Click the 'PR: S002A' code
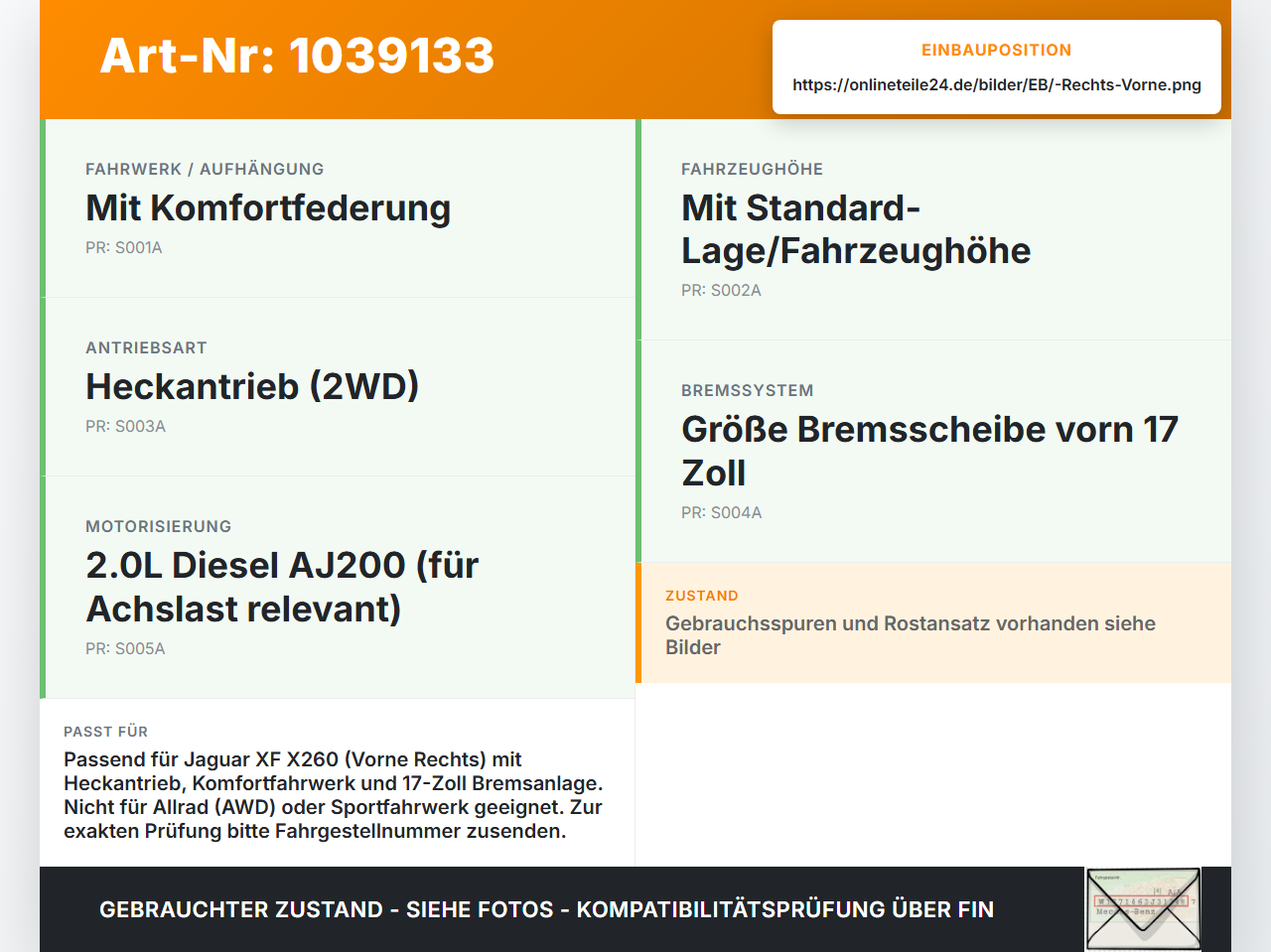Viewport: 1271px width, 952px height. click(721, 290)
